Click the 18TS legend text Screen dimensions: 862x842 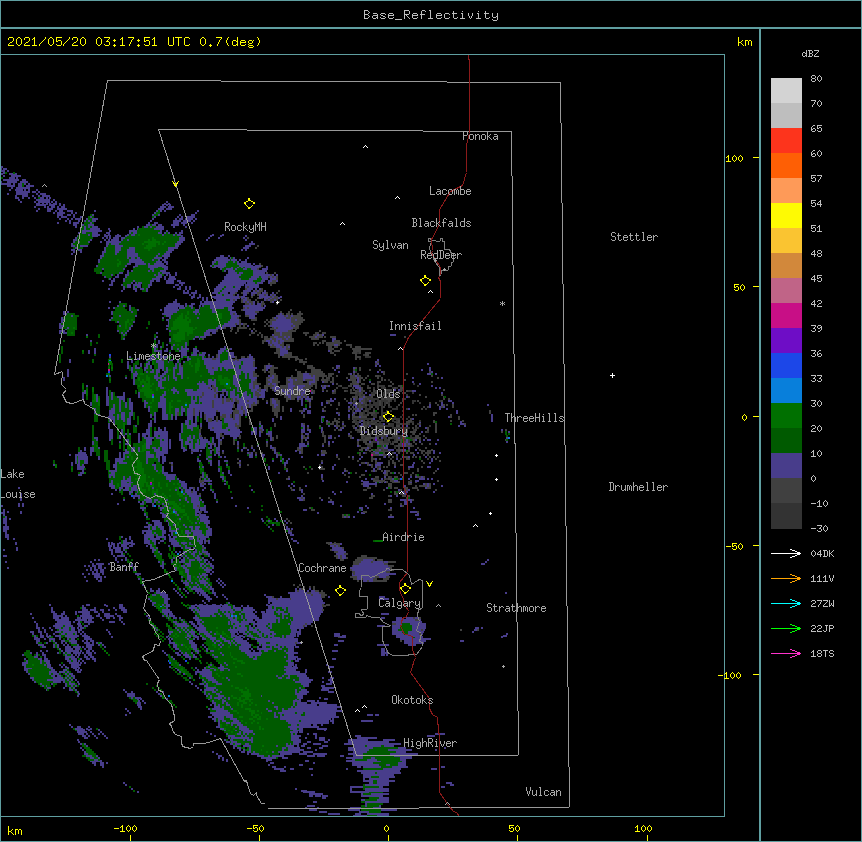pyautogui.click(x=822, y=653)
